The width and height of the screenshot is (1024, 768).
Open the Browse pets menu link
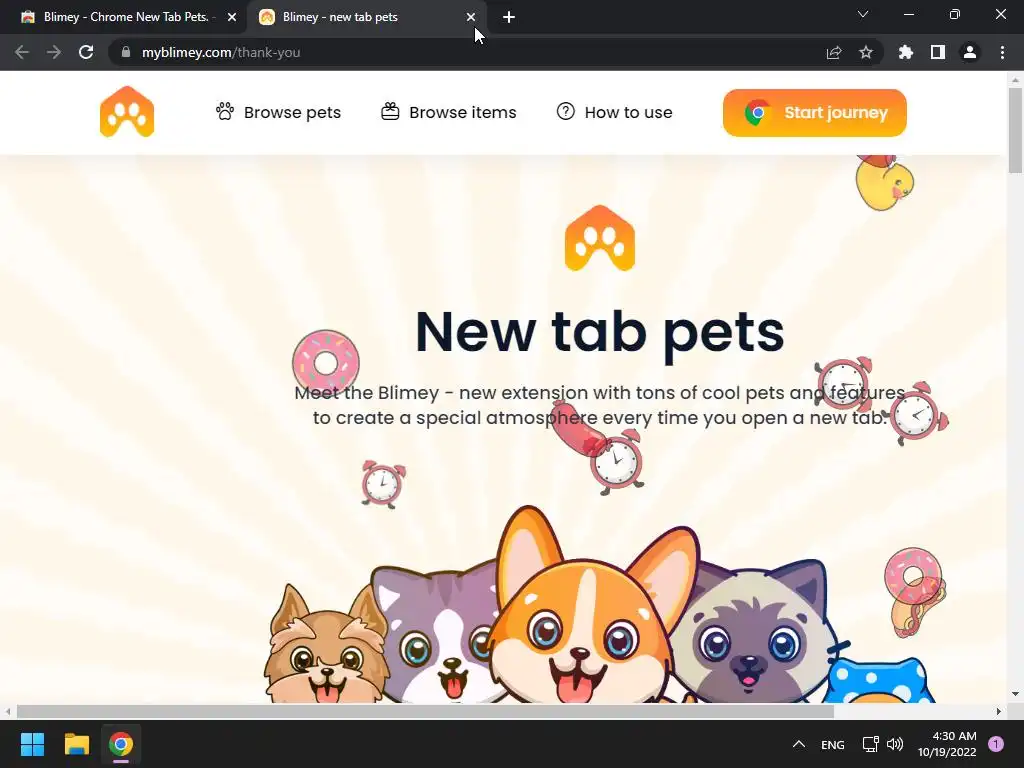pyautogui.click(x=278, y=112)
